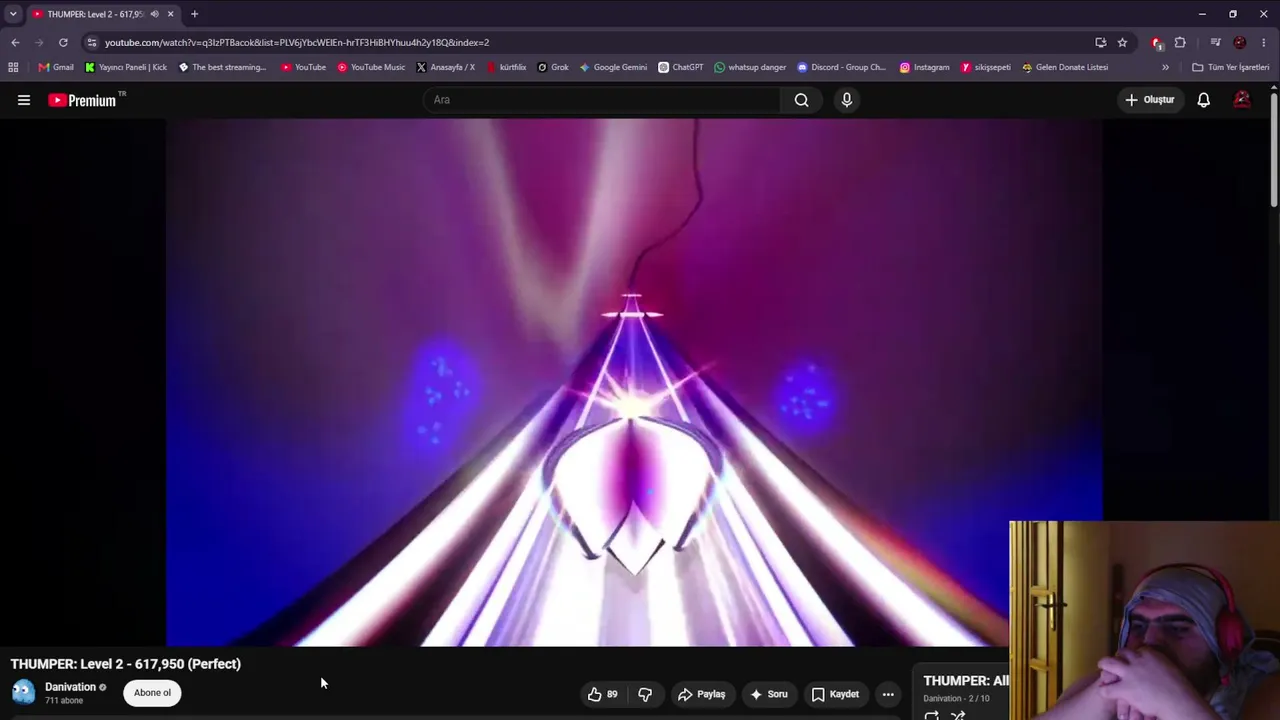Like the THUMPER video
The image size is (1280, 720).
(x=602, y=694)
